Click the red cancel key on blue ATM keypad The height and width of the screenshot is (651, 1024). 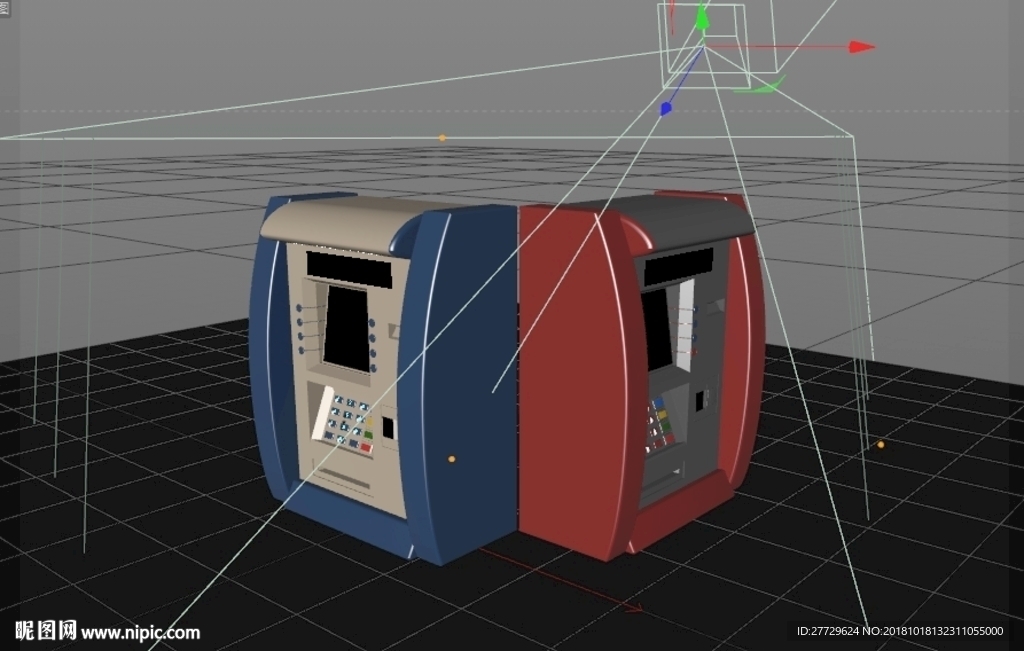tap(366, 448)
